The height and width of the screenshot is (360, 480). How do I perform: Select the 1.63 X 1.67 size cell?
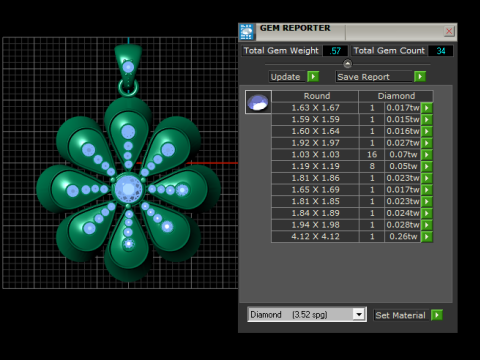315,108
